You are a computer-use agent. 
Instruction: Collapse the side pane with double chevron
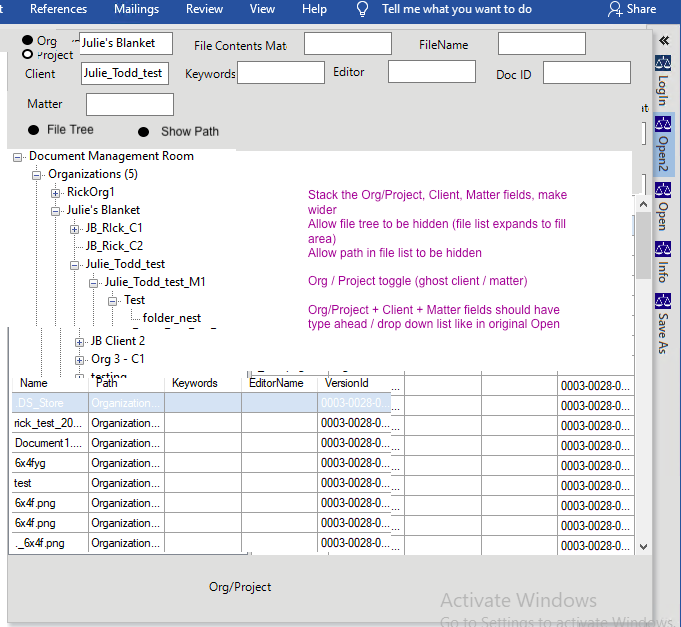[x=664, y=41]
